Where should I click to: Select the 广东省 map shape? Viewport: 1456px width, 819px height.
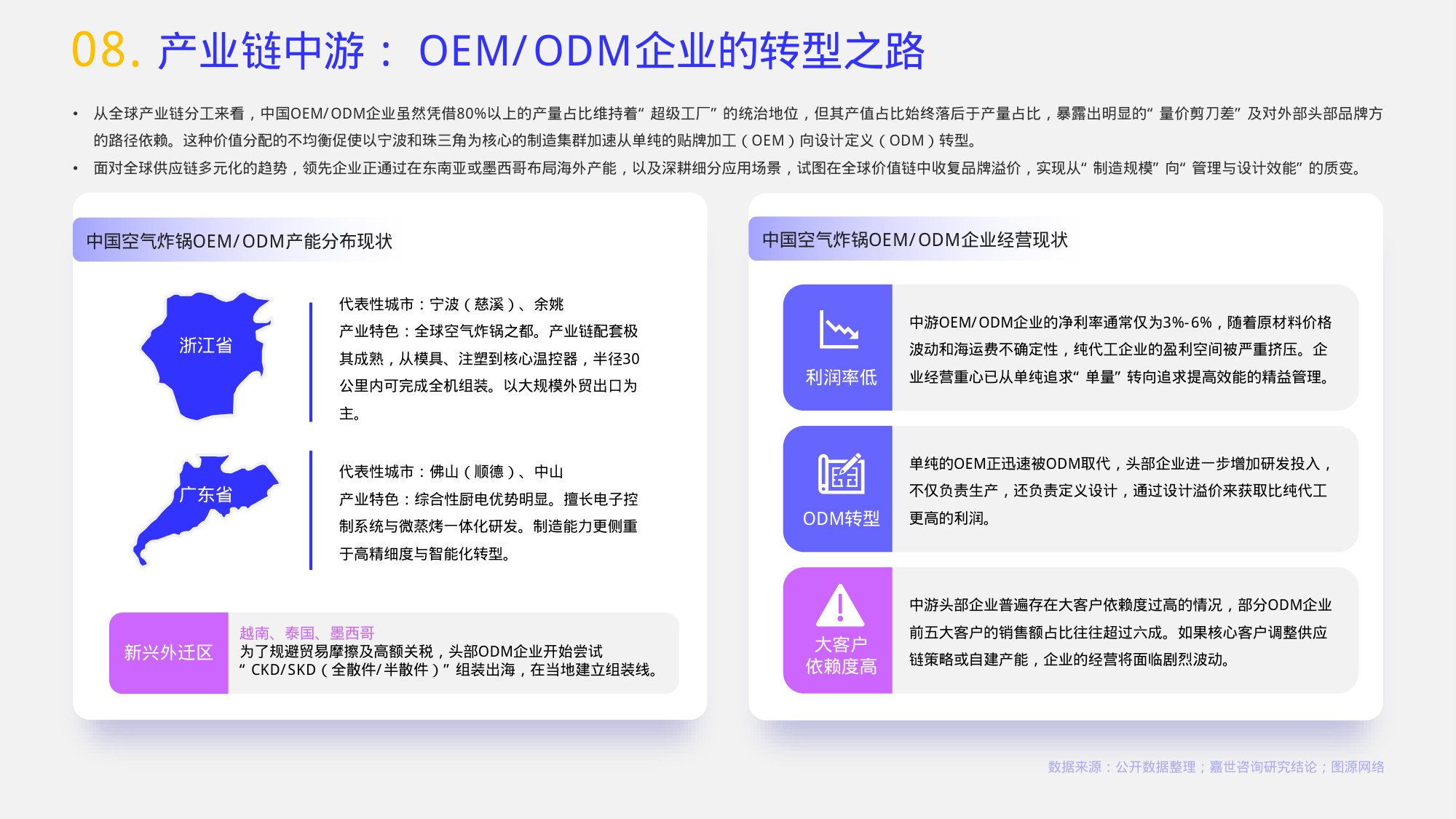click(x=206, y=510)
